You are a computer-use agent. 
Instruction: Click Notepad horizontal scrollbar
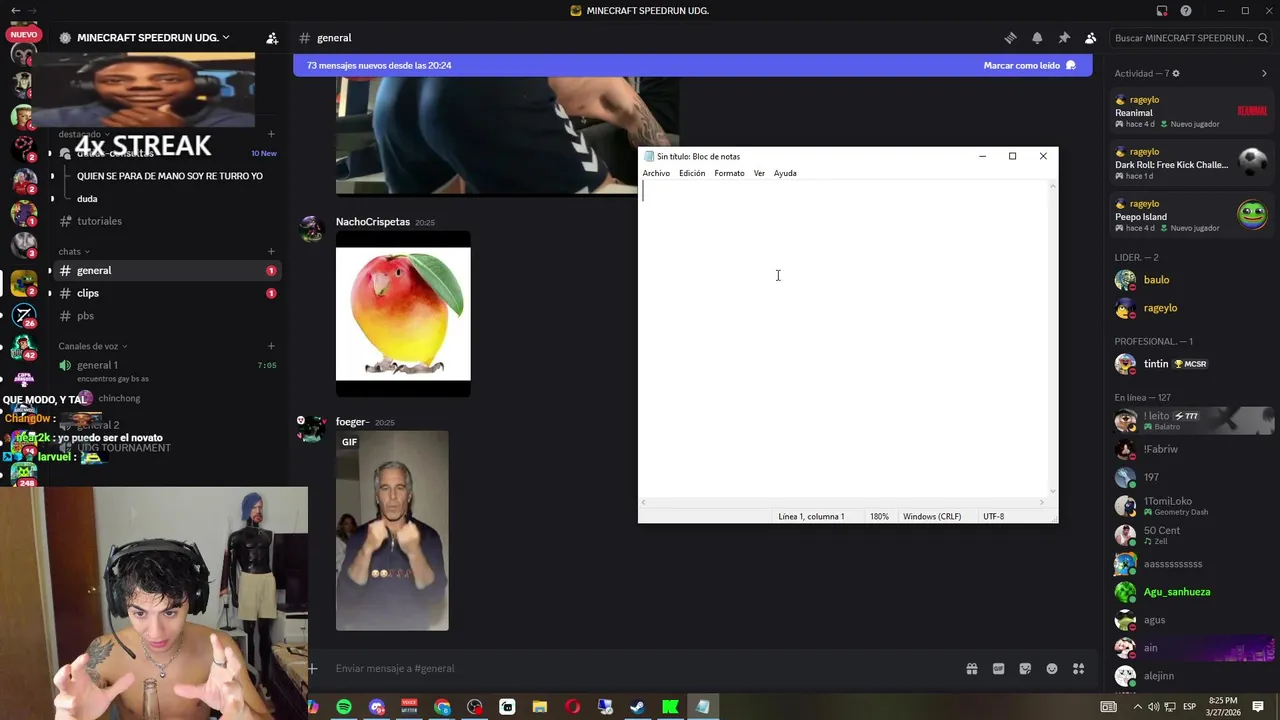click(x=843, y=502)
